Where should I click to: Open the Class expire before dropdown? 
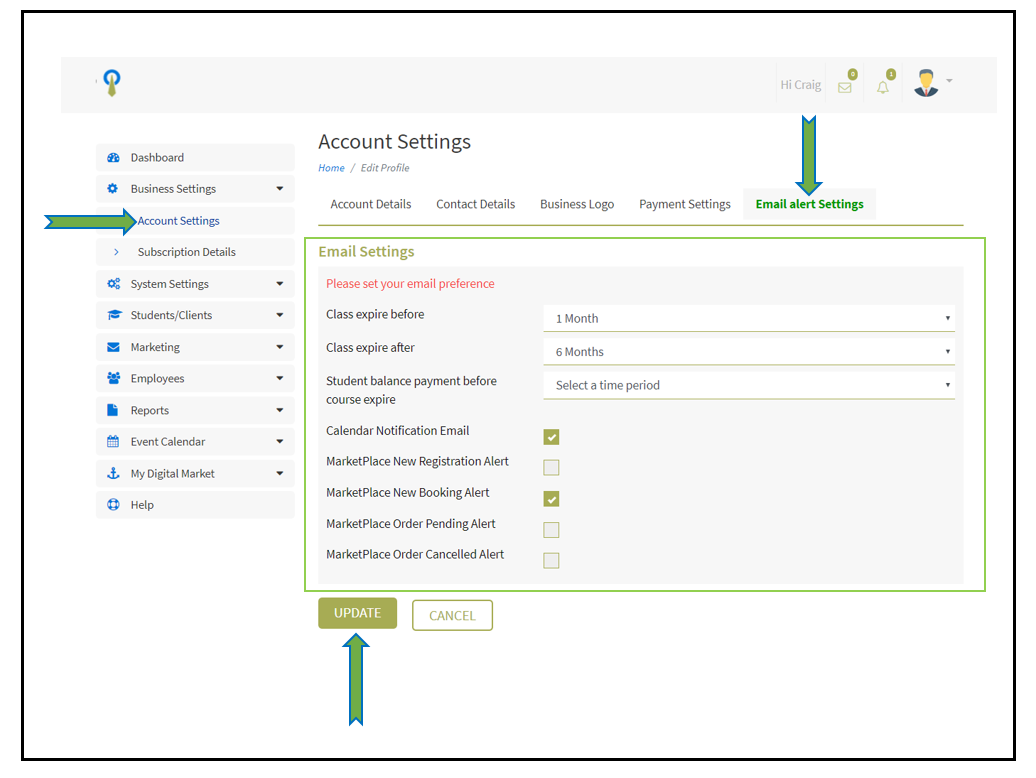coord(748,319)
